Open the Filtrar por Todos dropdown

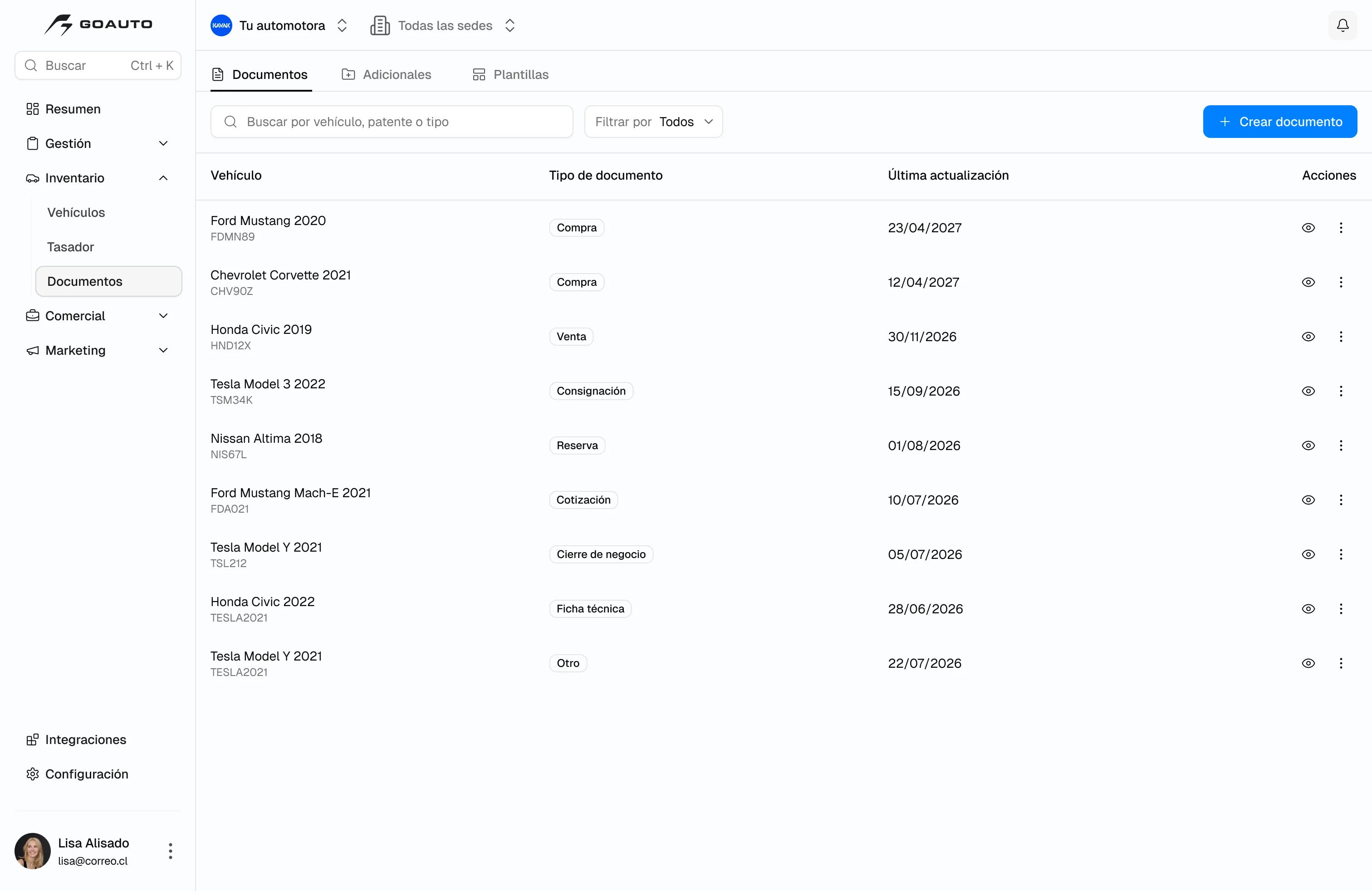[x=653, y=122]
